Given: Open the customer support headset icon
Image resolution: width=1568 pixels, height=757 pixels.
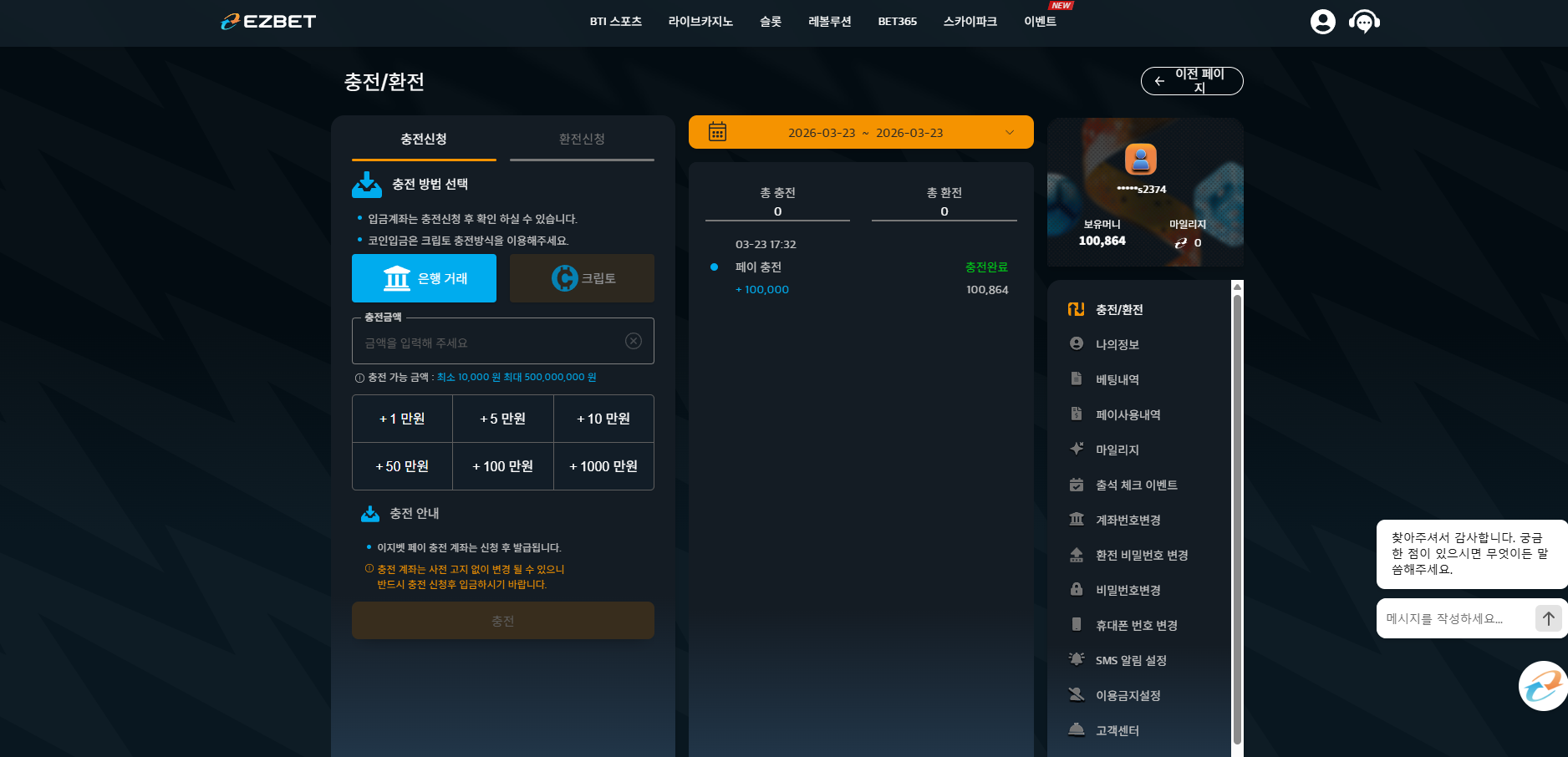Looking at the screenshot, I should [1364, 22].
